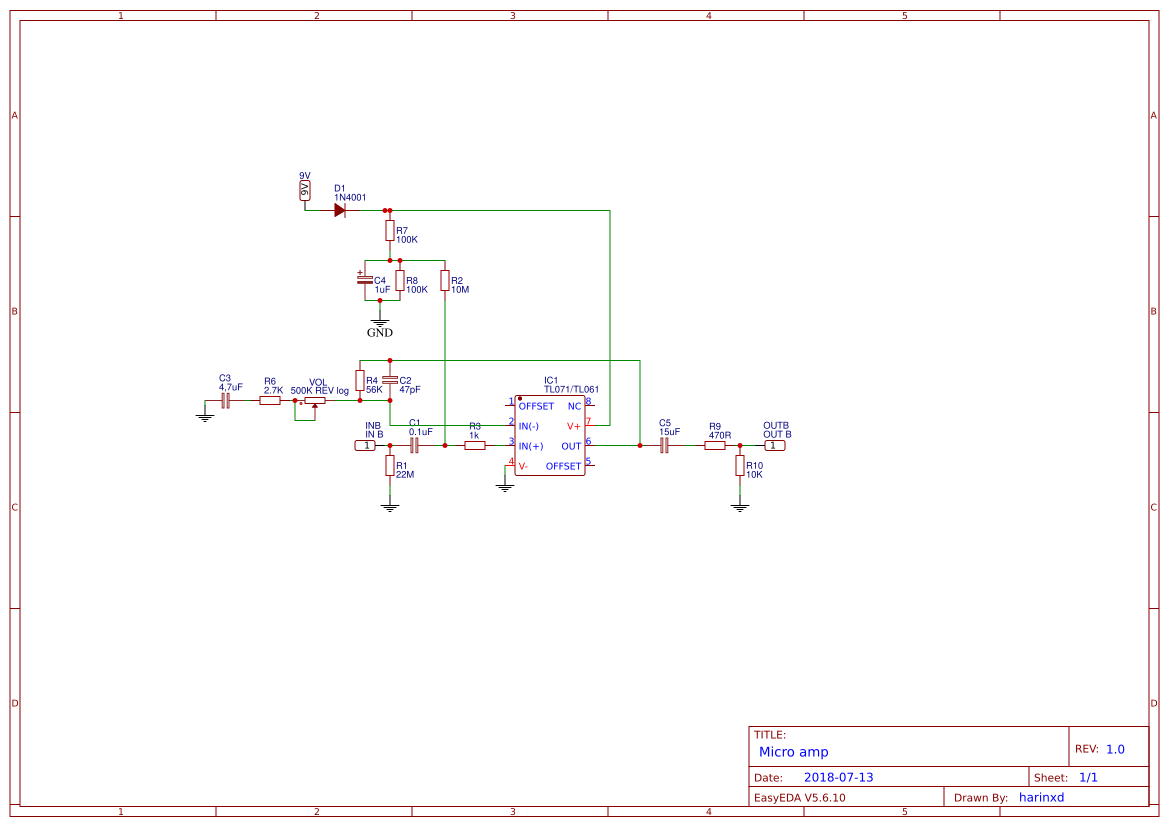Select the 9V power connector symbol

(x=304, y=188)
